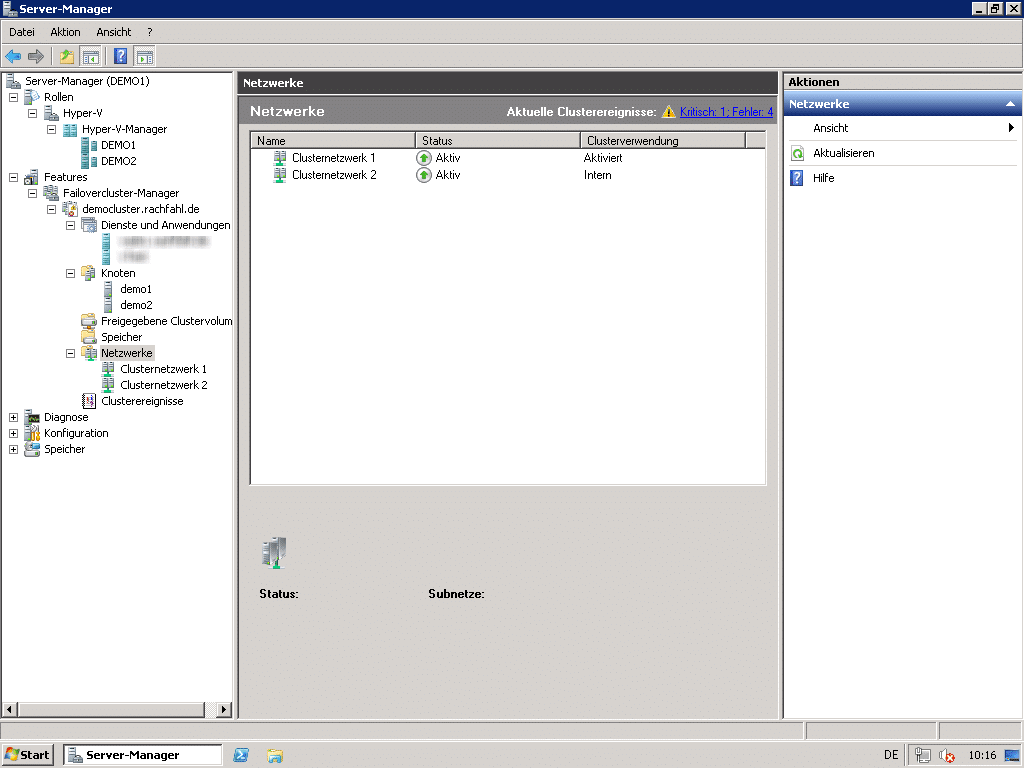The height and width of the screenshot is (768, 1024).
Task: Click the Forward arrow toolbar icon
Action: (36, 56)
